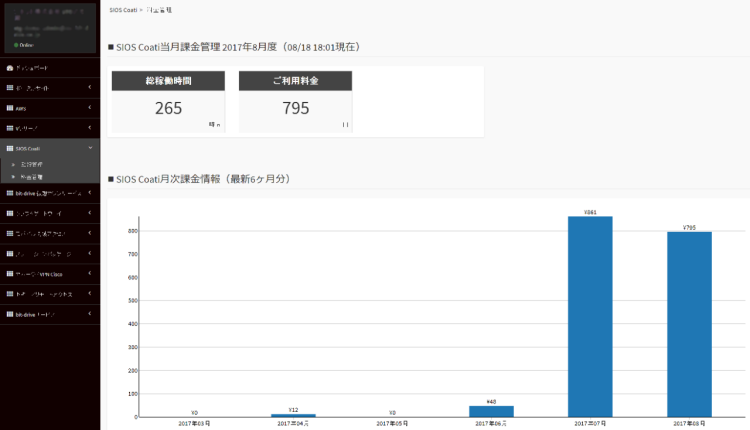Expand chevron of the row between Dashboard and AWS
Image resolution: width=750 pixels, height=430 pixels.
coord(89,88)
